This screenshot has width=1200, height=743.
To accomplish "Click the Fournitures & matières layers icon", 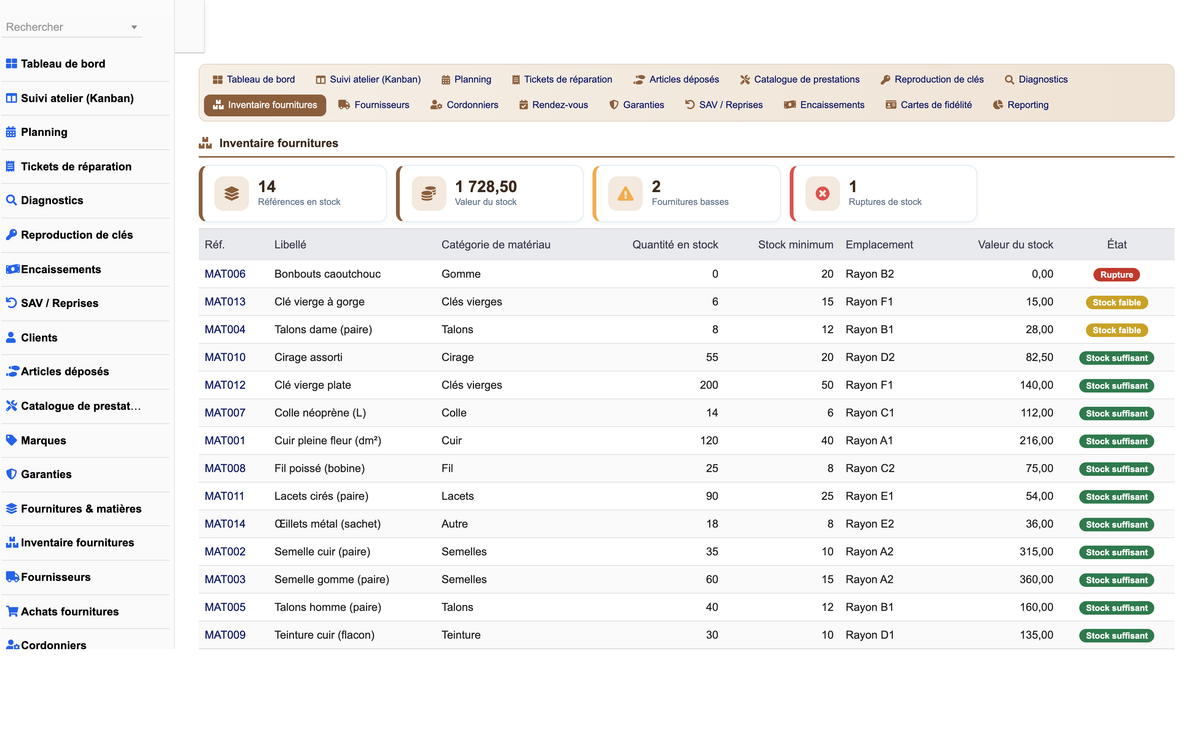I will click(12, 508).
